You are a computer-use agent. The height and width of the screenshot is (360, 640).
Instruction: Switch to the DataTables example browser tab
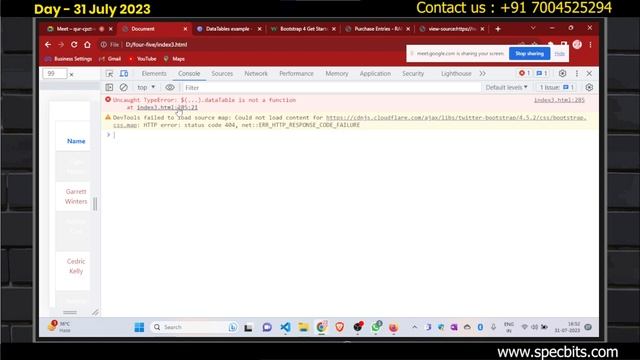[x=229, y=29]
